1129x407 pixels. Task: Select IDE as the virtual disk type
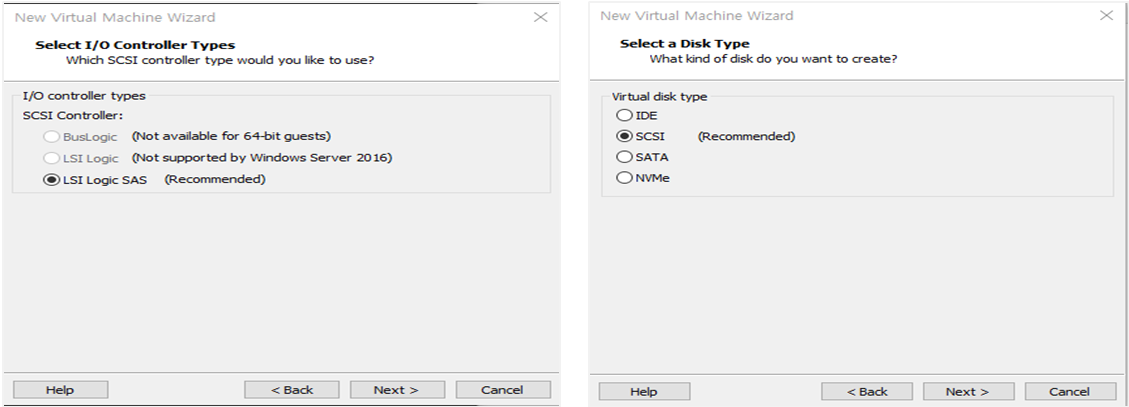coord(625,116)
